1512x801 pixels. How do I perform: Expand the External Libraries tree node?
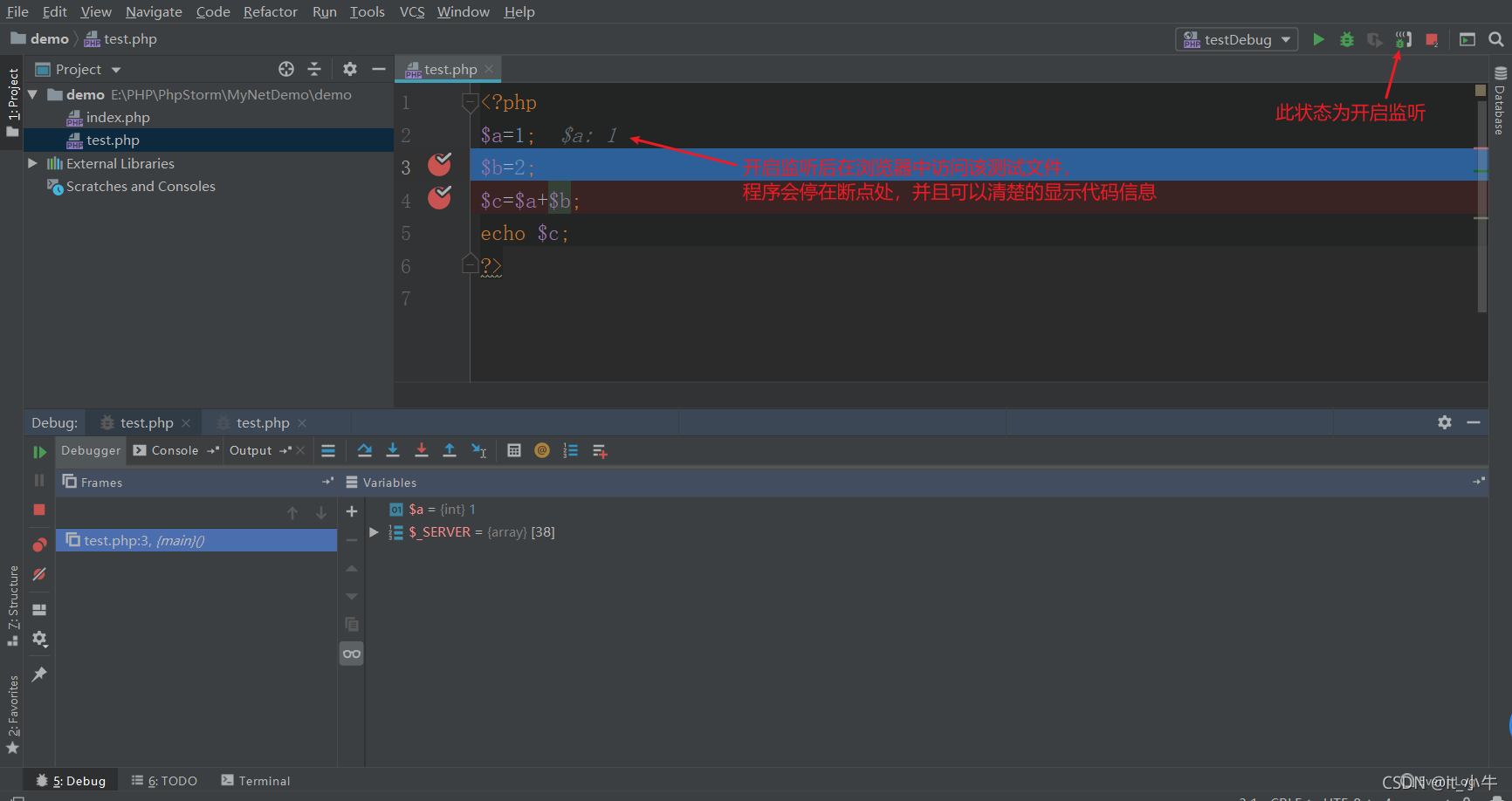tap(33, 163)
